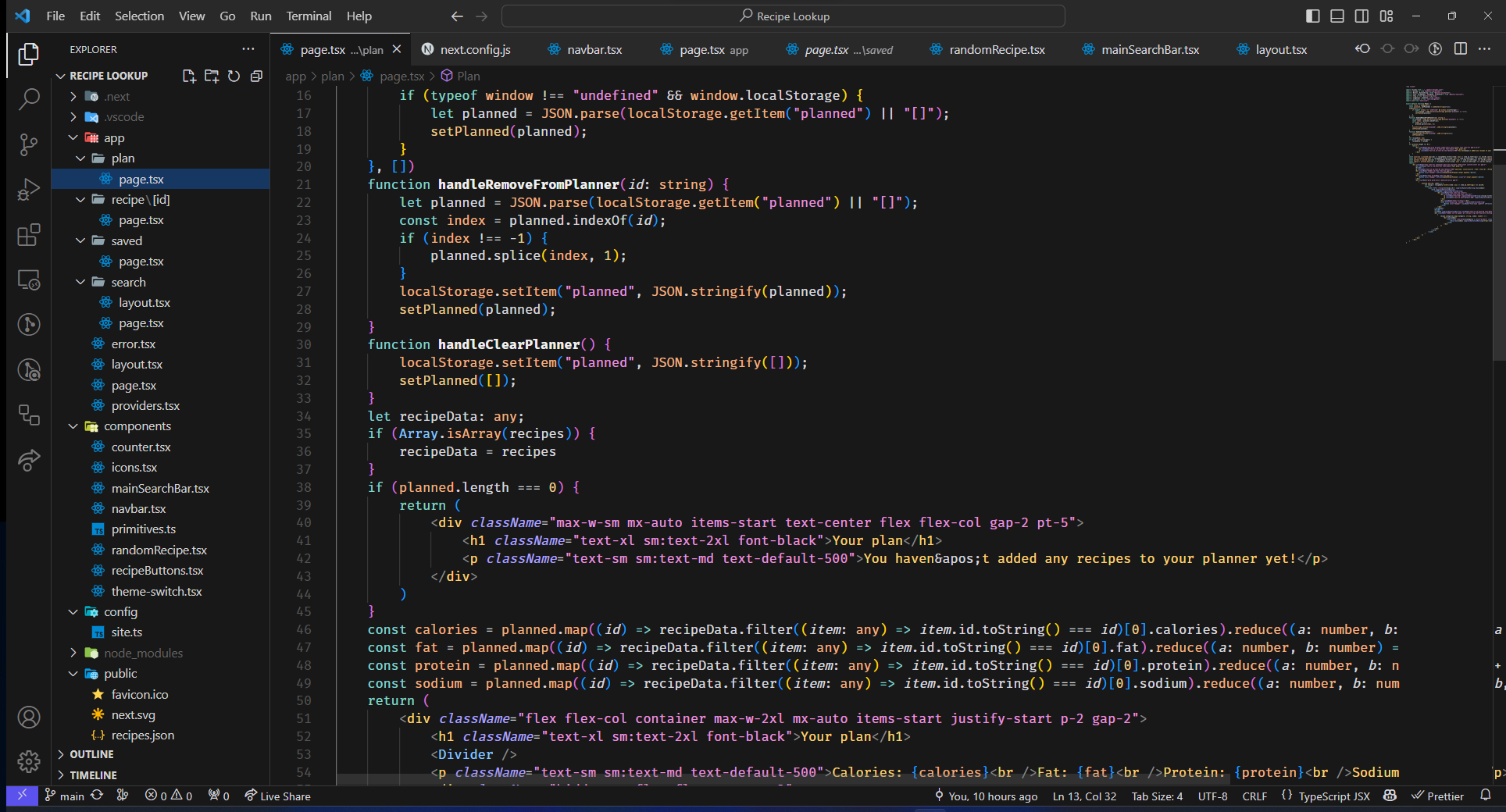Toggle the primary side bar visibility
Image resolution: width=1506 pixels, height=812 pixels.
click(x=1313, y=16)
